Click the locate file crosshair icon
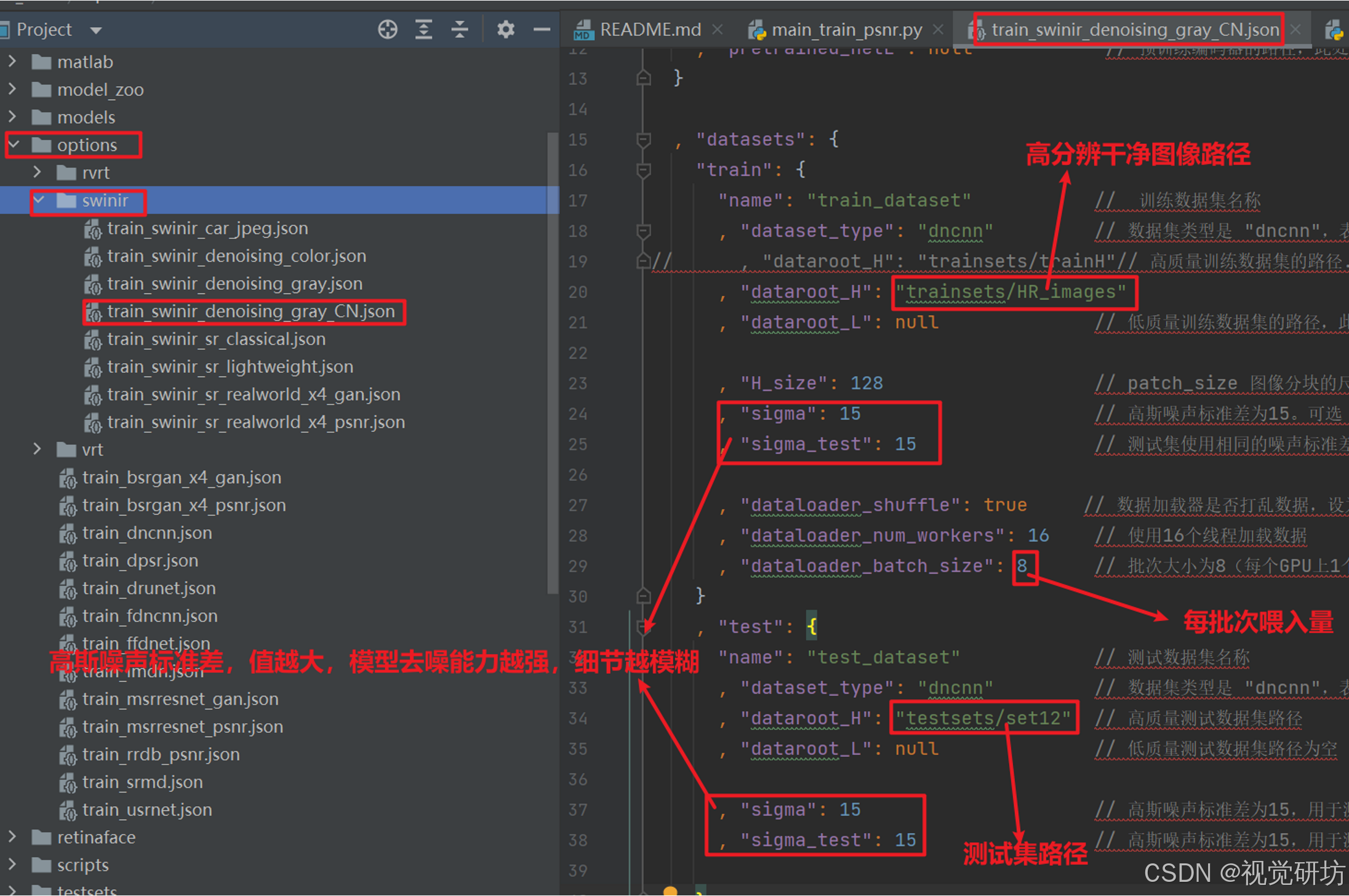This screenshot has width=1349, height=896. [387, 29]
